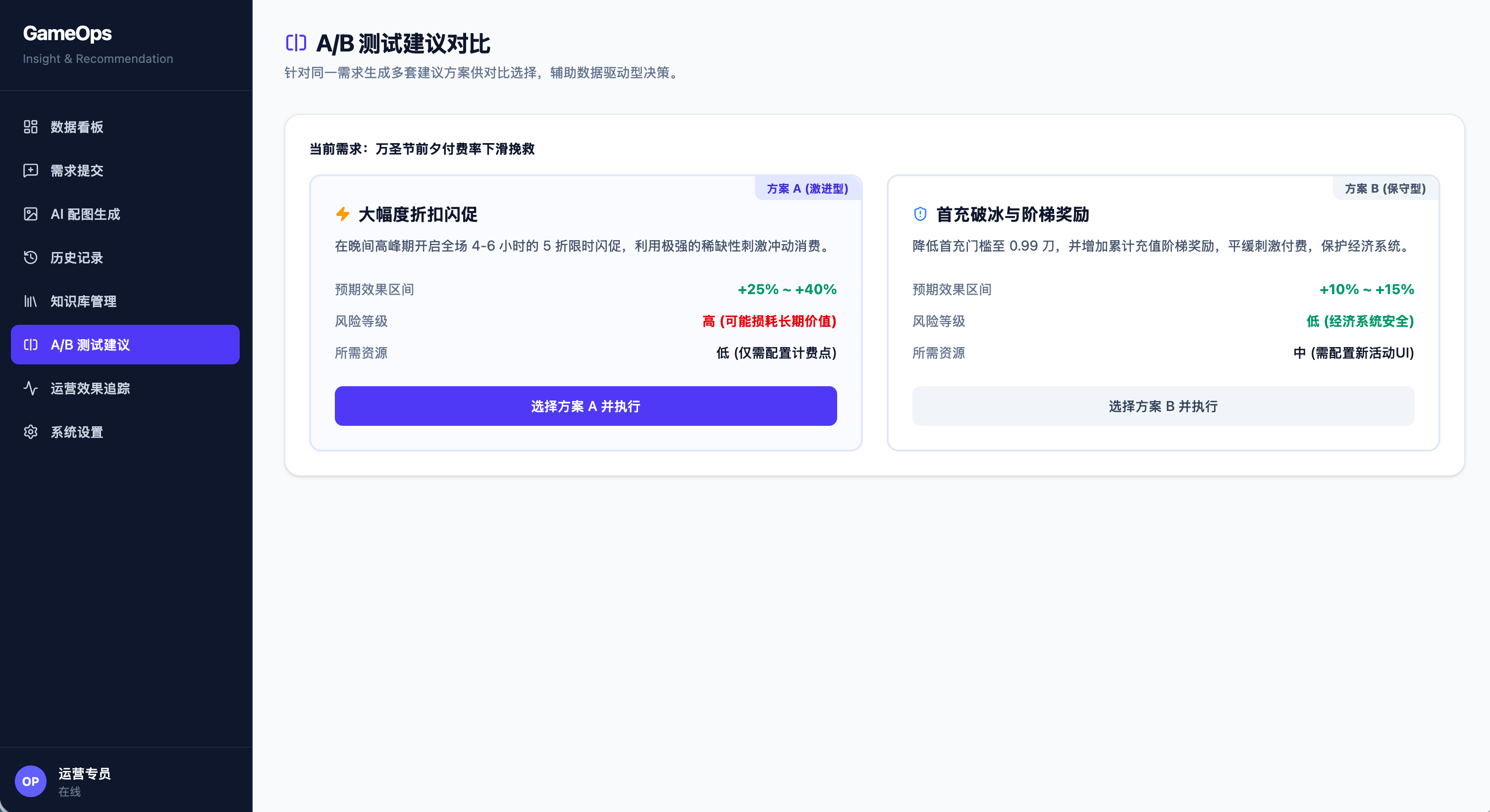Screen dimensions: 1490x812
Task: Click the page subtitle about 数据驱动型决策
Action: point(483,72)
